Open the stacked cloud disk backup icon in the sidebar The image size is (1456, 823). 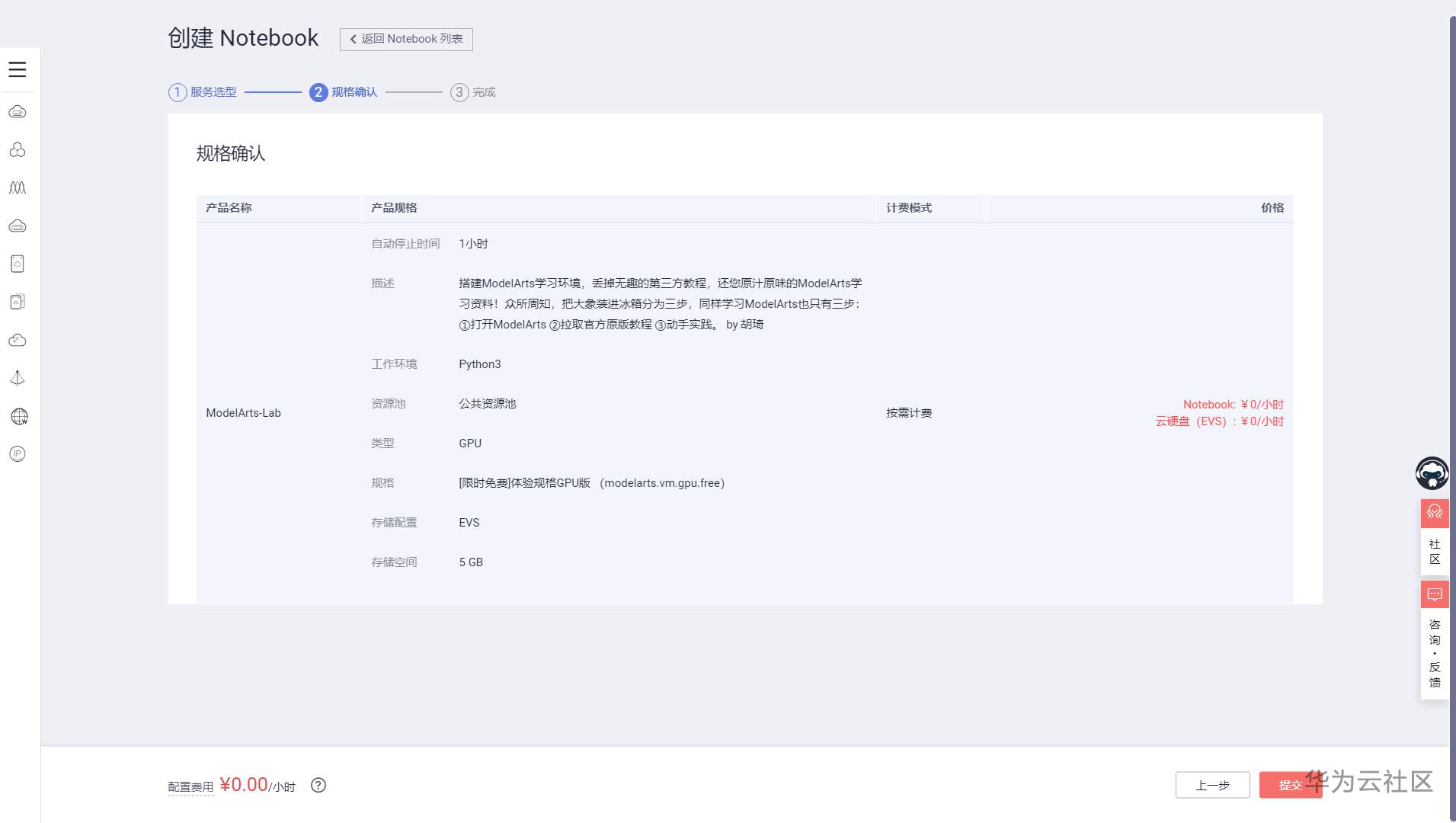[x=18, y=302]
